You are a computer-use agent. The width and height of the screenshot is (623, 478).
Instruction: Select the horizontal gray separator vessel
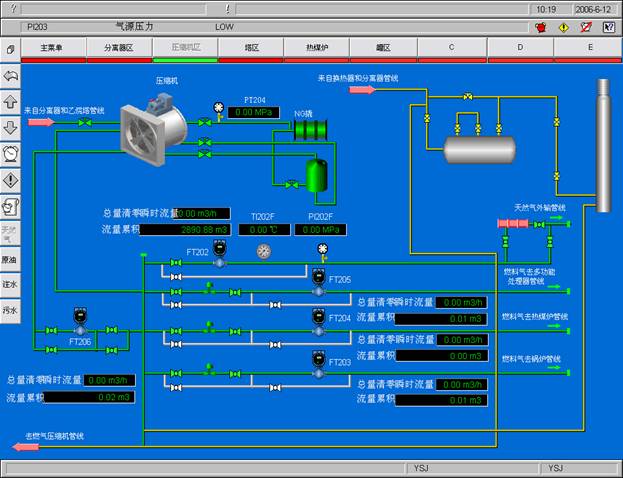(480, 149)
